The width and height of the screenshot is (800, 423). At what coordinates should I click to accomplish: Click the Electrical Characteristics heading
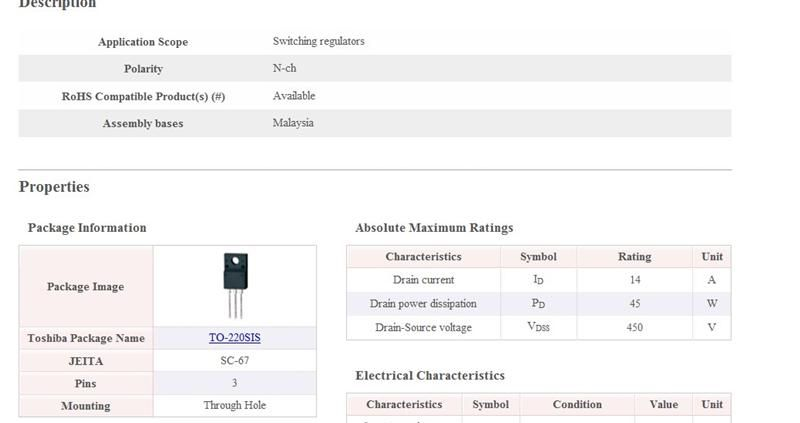430,376
